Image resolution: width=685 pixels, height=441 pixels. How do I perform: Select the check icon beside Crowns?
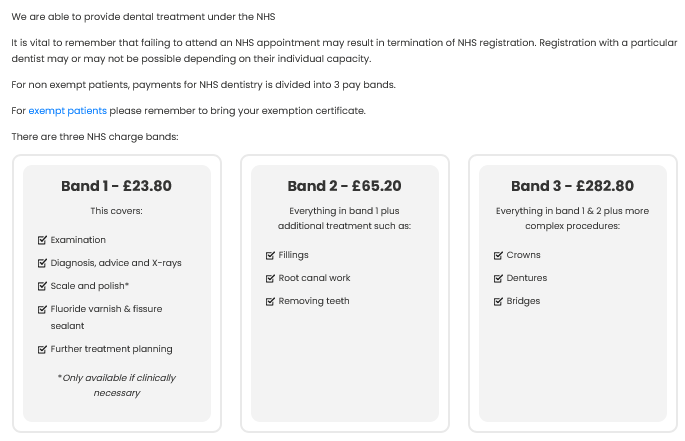click(498, 255)
